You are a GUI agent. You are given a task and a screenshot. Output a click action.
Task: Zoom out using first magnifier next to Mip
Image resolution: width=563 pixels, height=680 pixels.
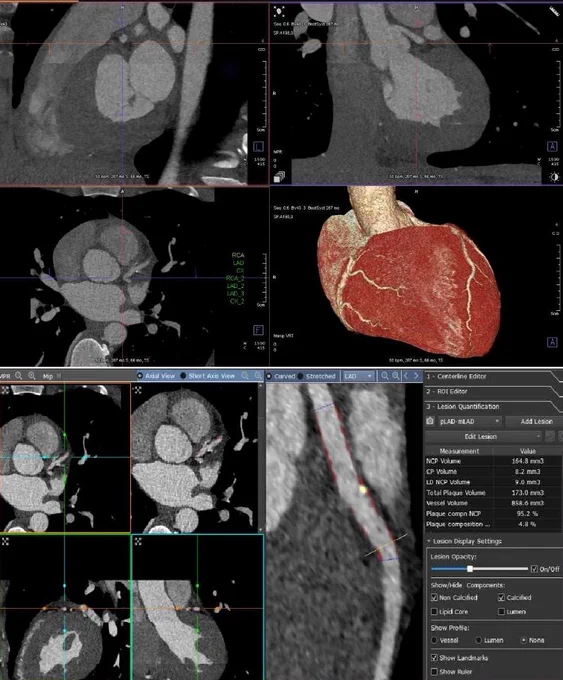pyautogui.click(x=19, y=376)
